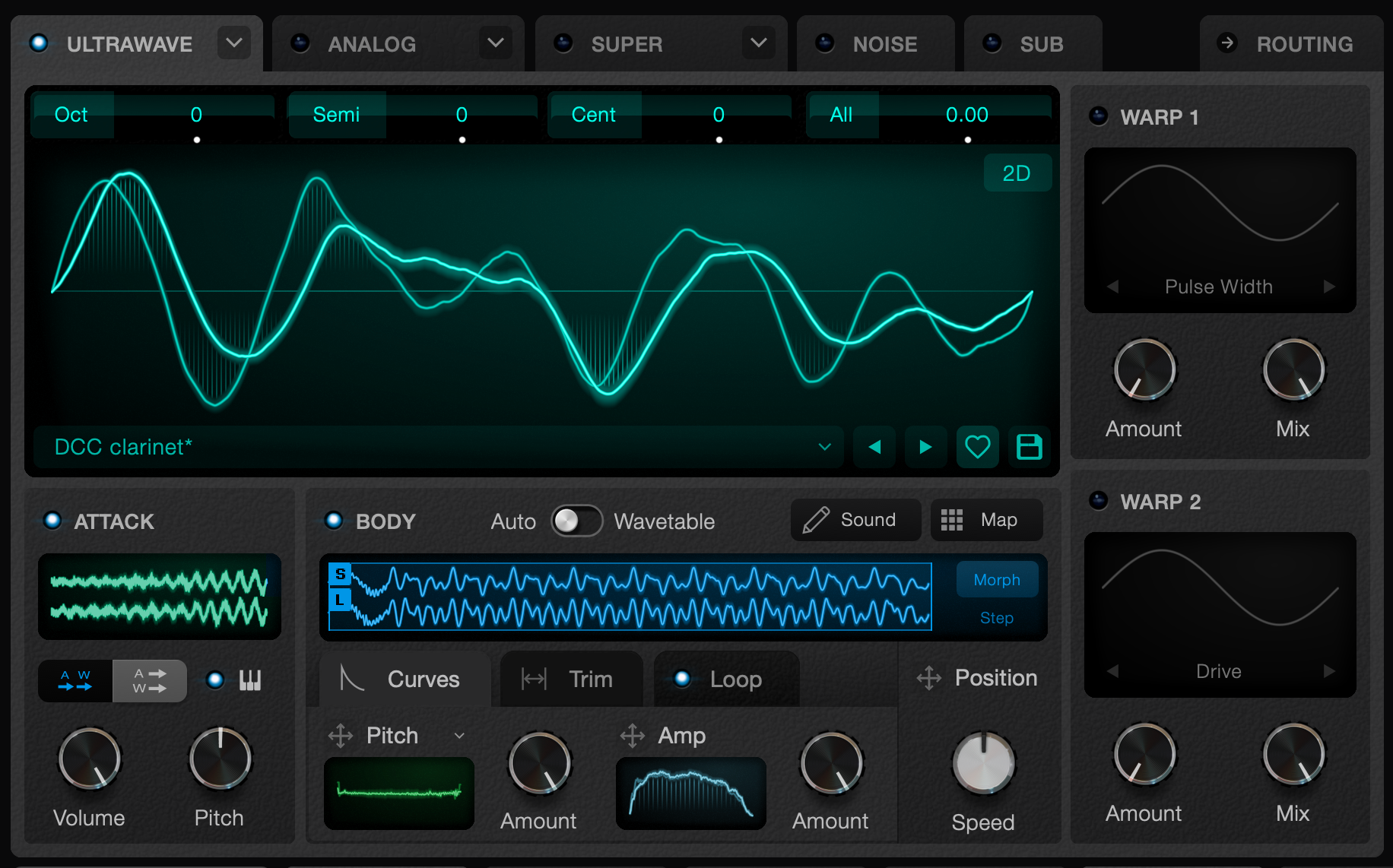This screenshot has width=1393, height=868.
Task: Click the Sound edit button
Action: click(855, 520)
